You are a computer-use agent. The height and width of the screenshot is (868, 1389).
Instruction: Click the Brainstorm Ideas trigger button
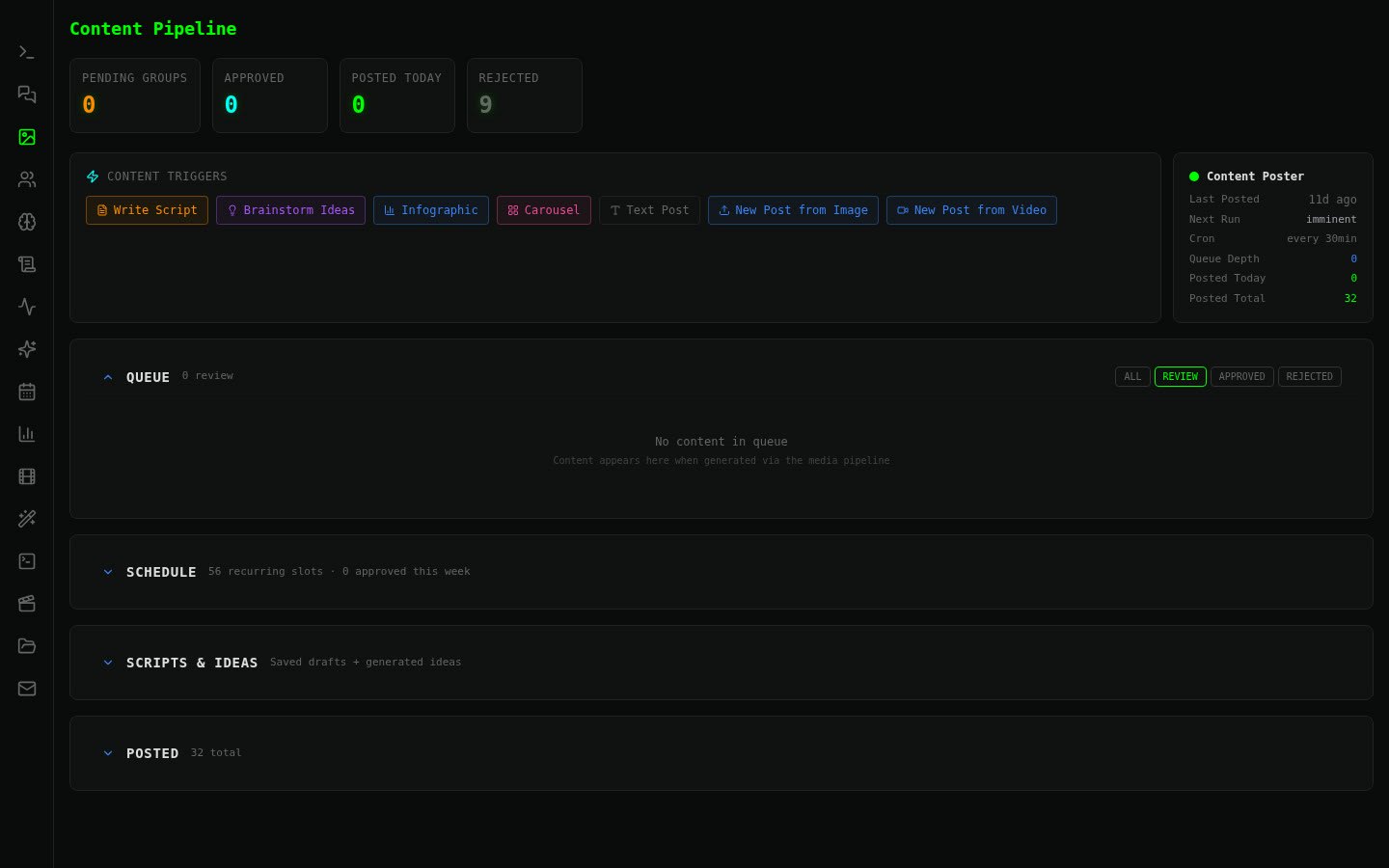tap(290, 210)
